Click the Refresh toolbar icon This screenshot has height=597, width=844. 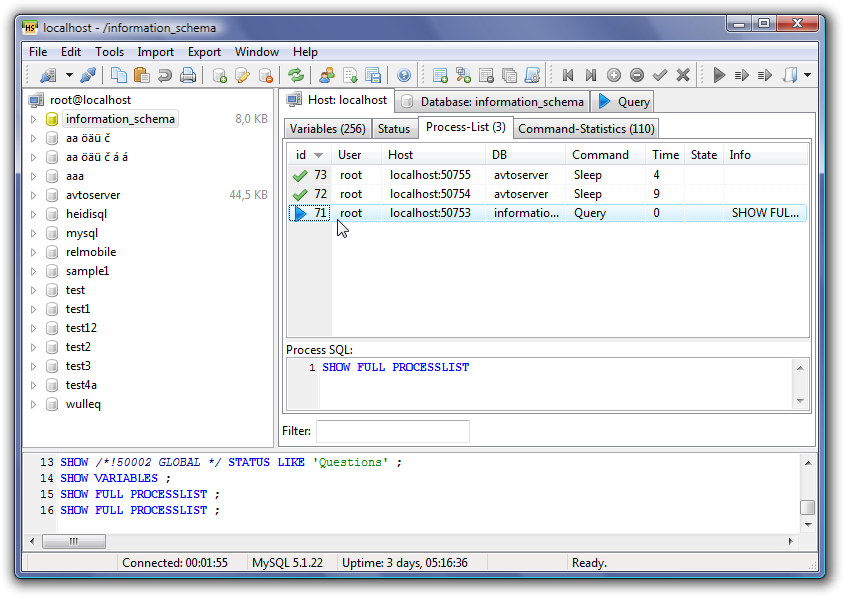pos(296,75)
